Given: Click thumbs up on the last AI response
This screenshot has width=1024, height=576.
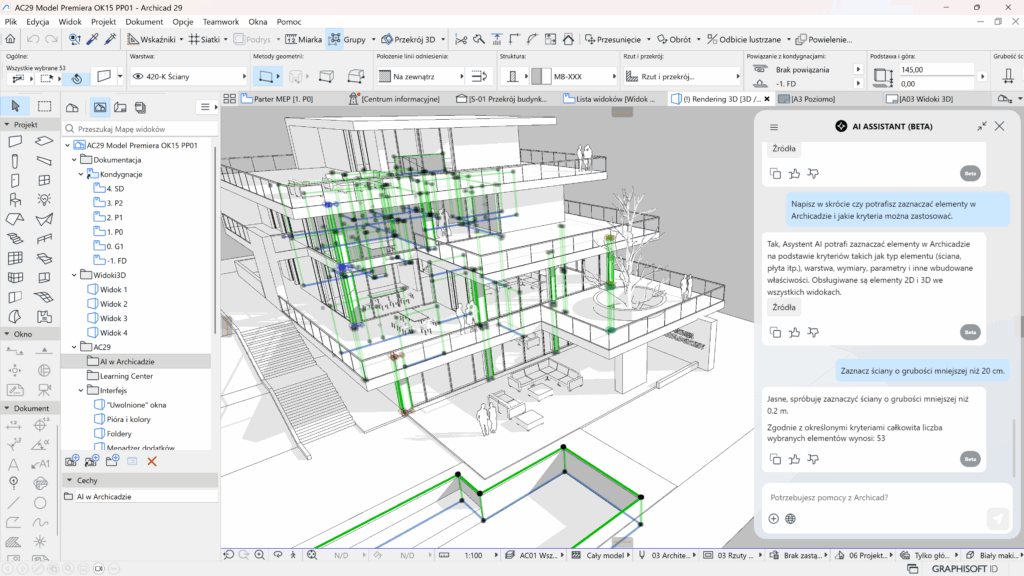Looking at the screenshot, I should 794,459.
